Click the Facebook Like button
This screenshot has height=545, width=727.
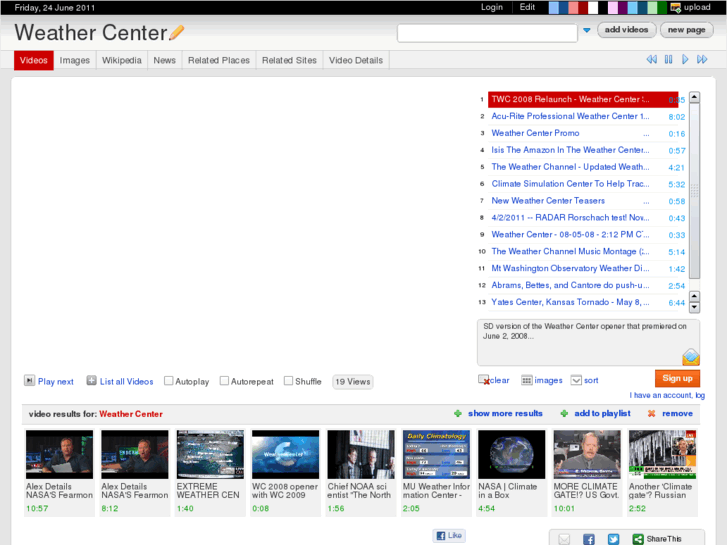click(449, 535)
